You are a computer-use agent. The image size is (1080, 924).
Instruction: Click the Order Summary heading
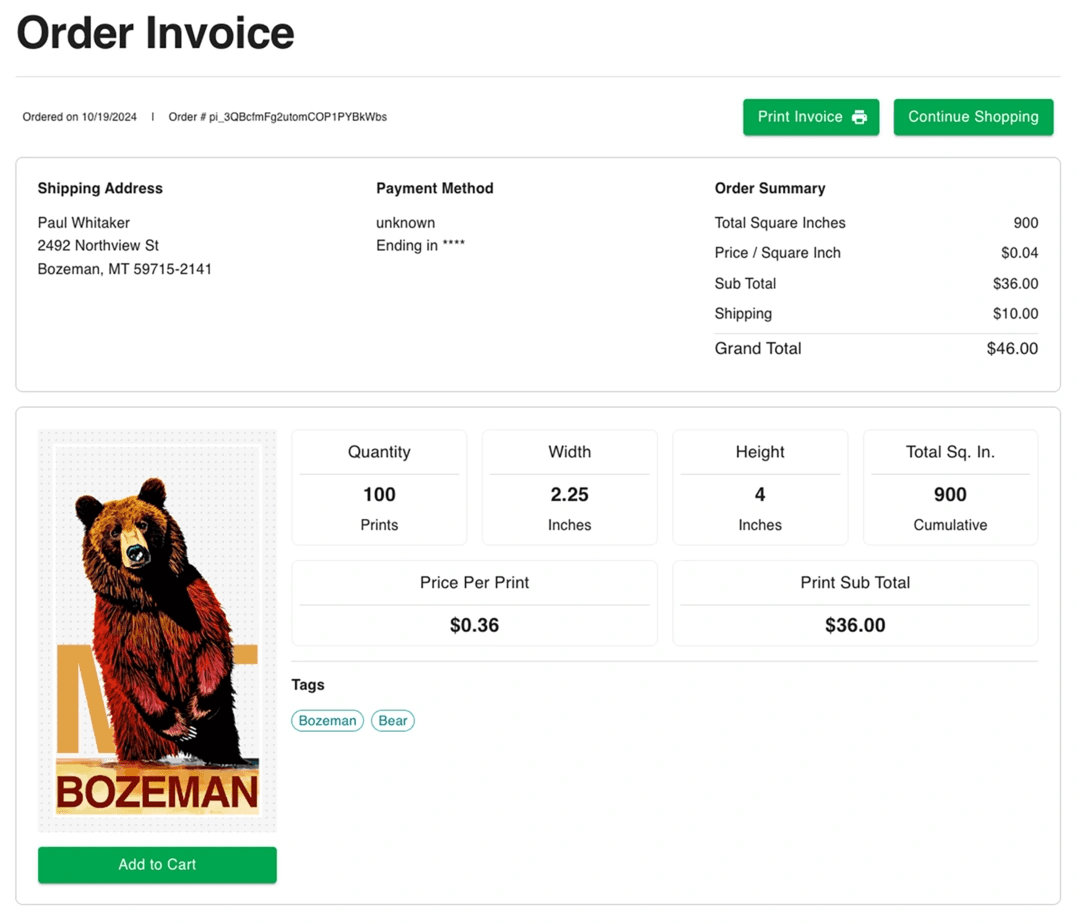(x=769, y=188)
